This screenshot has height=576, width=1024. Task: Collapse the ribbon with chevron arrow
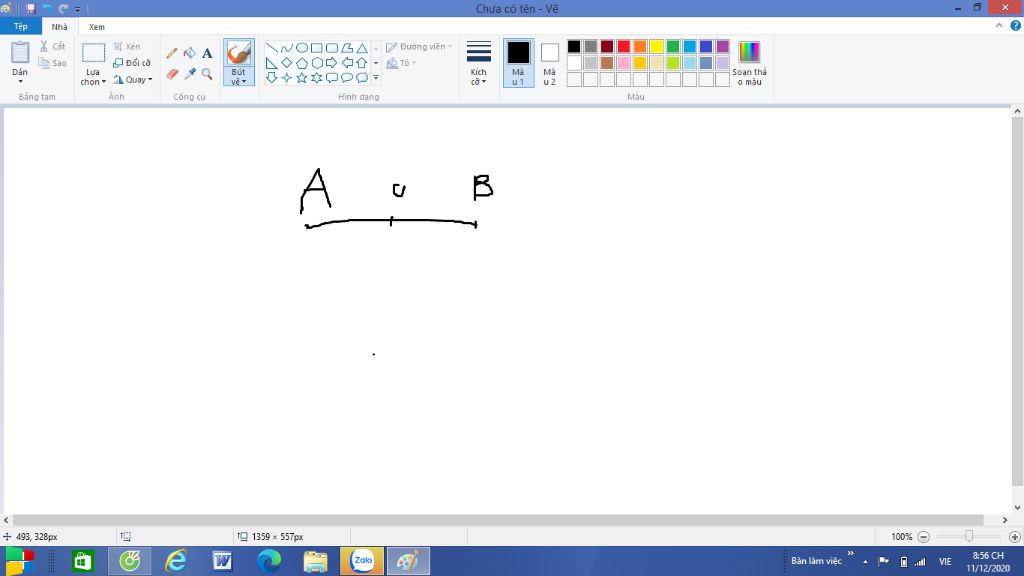999,25
